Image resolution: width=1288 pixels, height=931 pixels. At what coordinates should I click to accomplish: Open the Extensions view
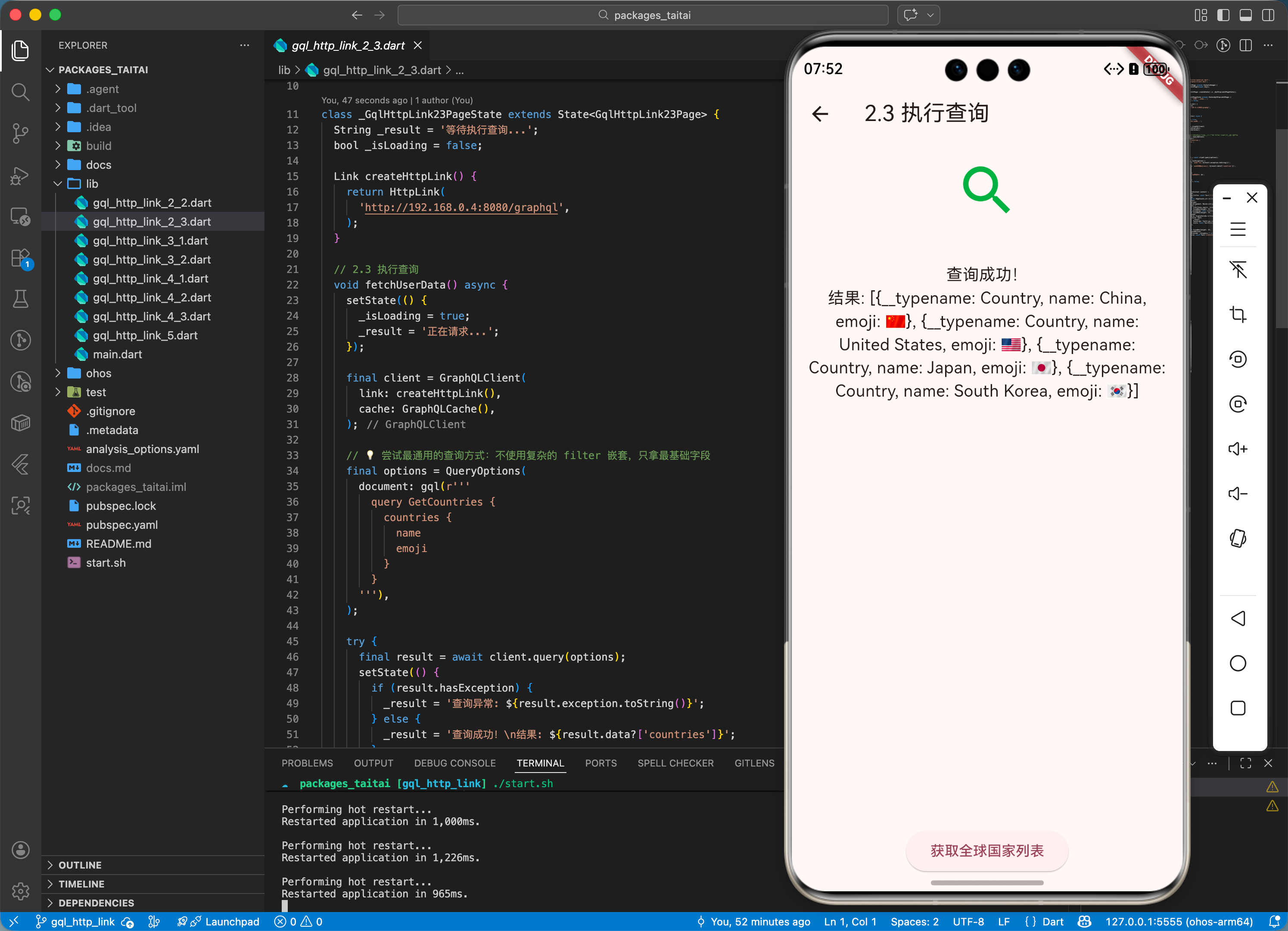point(20,258)
